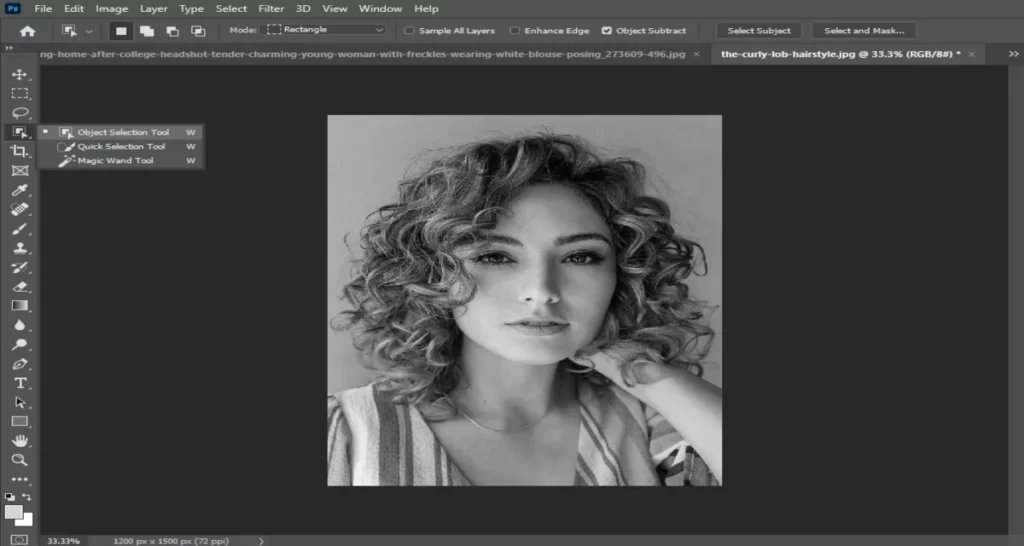1024x546 pixels.
Task: Select the History Brush tool
Action: tap(20, 267)
